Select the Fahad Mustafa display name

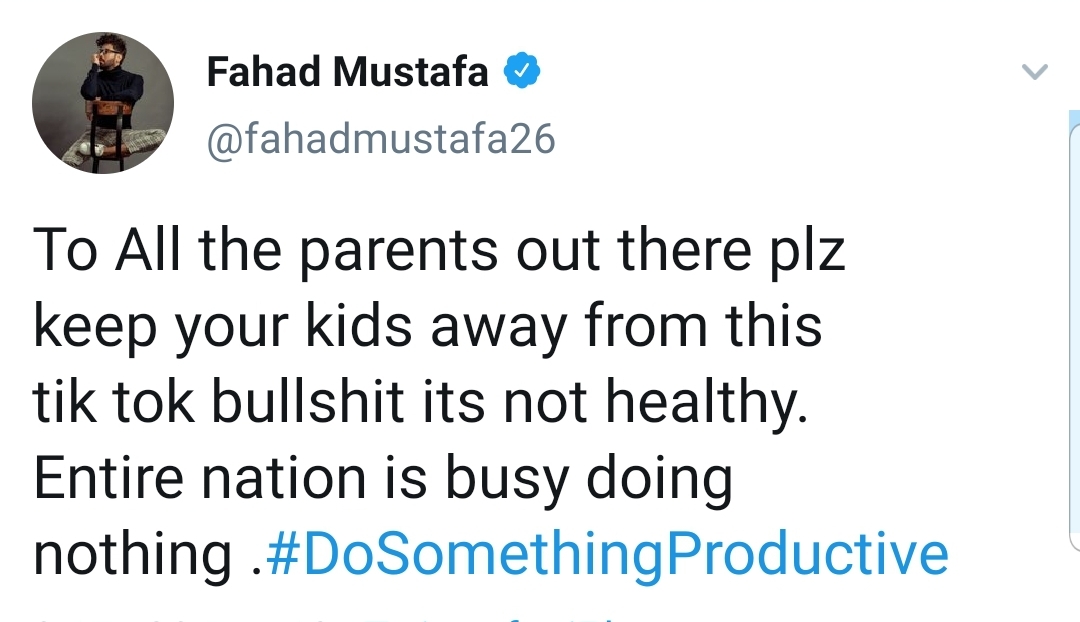348,71
